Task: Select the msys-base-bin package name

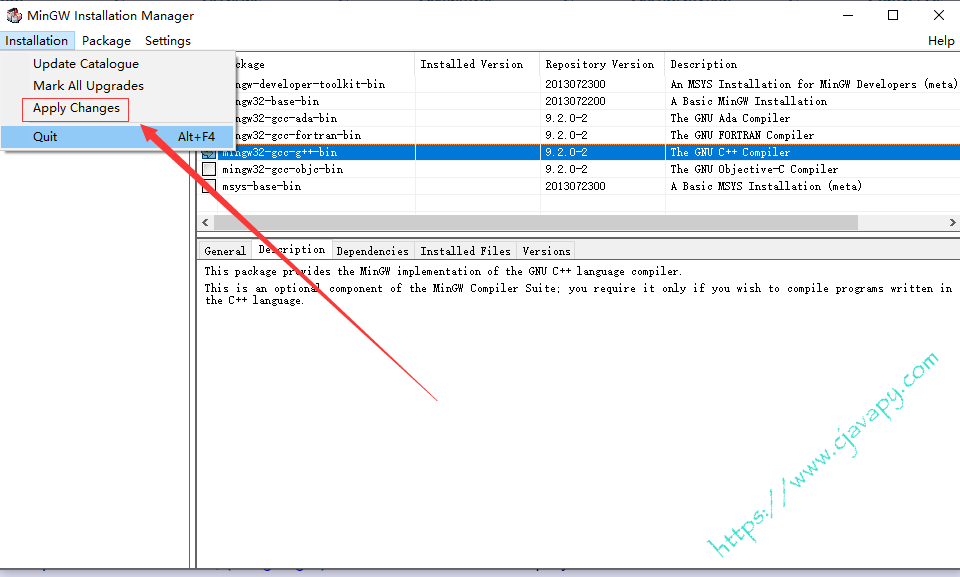Action: click(261, 186)
